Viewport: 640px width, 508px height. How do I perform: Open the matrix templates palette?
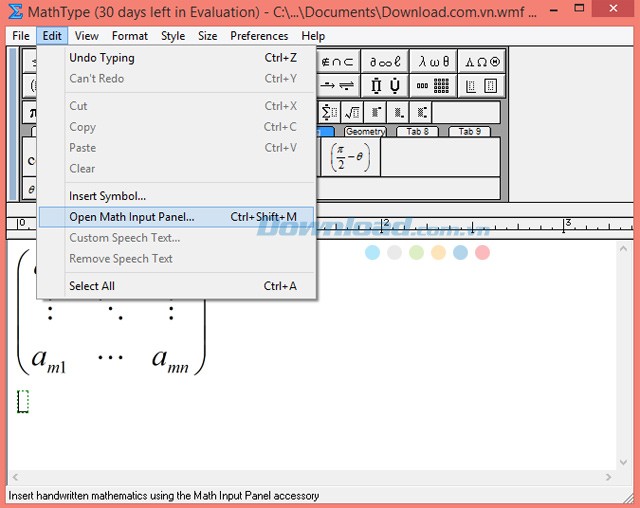coord(433,86)
